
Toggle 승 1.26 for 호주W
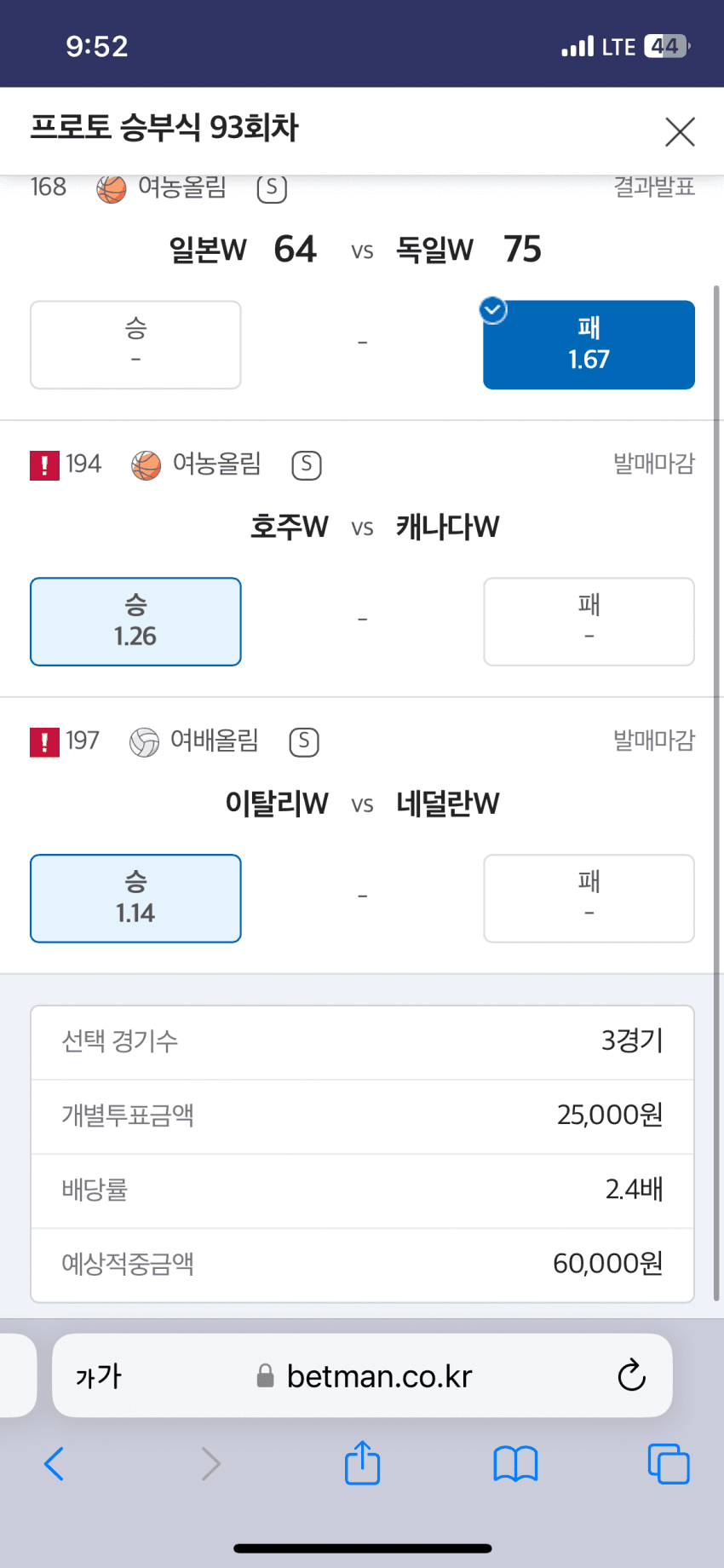[135, 621]
